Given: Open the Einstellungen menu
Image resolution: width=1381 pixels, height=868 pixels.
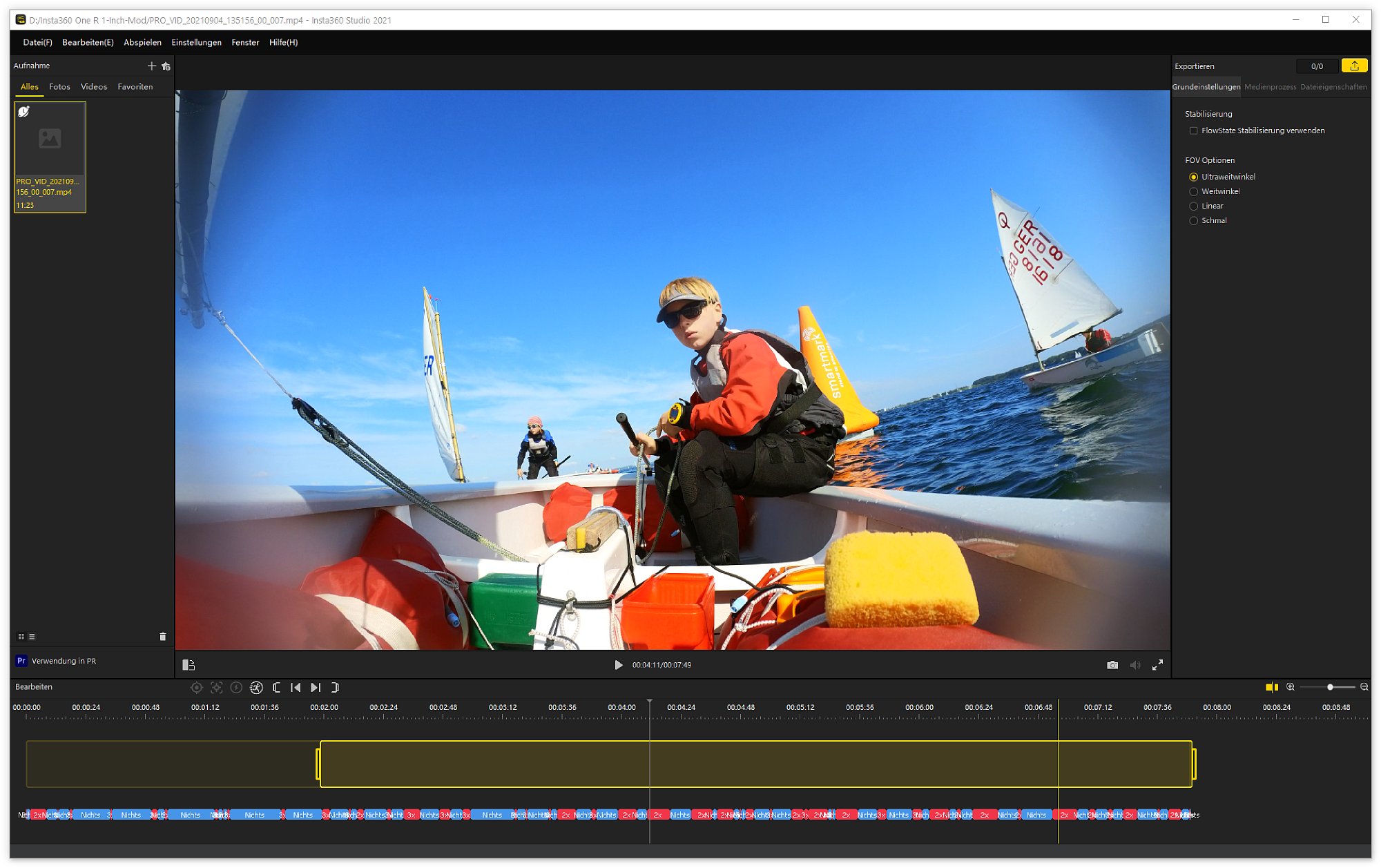Looking at the screenshot, I should pyautogui.click(x=196, y=42).
